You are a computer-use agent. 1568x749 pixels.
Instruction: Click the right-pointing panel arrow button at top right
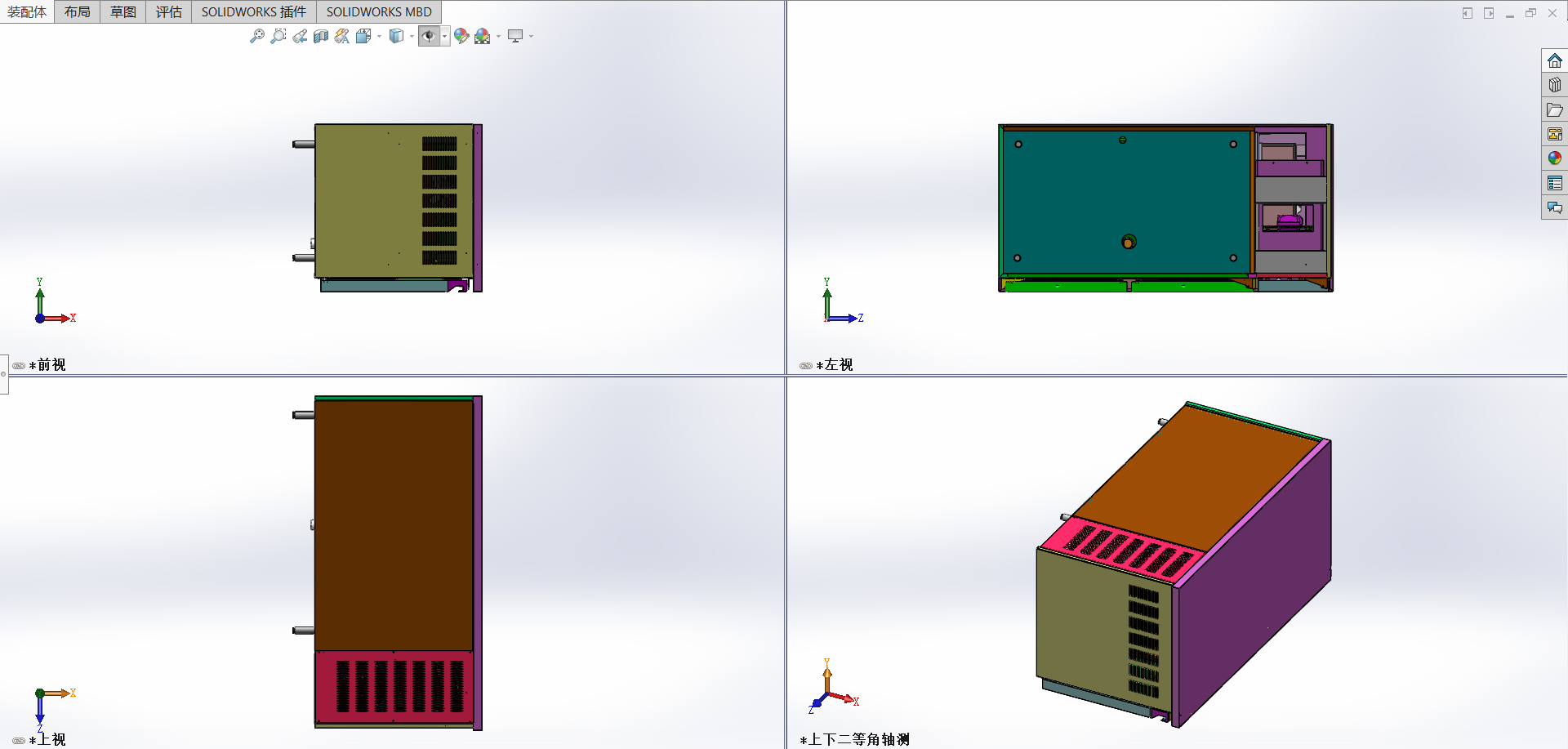click(1489, 13)
